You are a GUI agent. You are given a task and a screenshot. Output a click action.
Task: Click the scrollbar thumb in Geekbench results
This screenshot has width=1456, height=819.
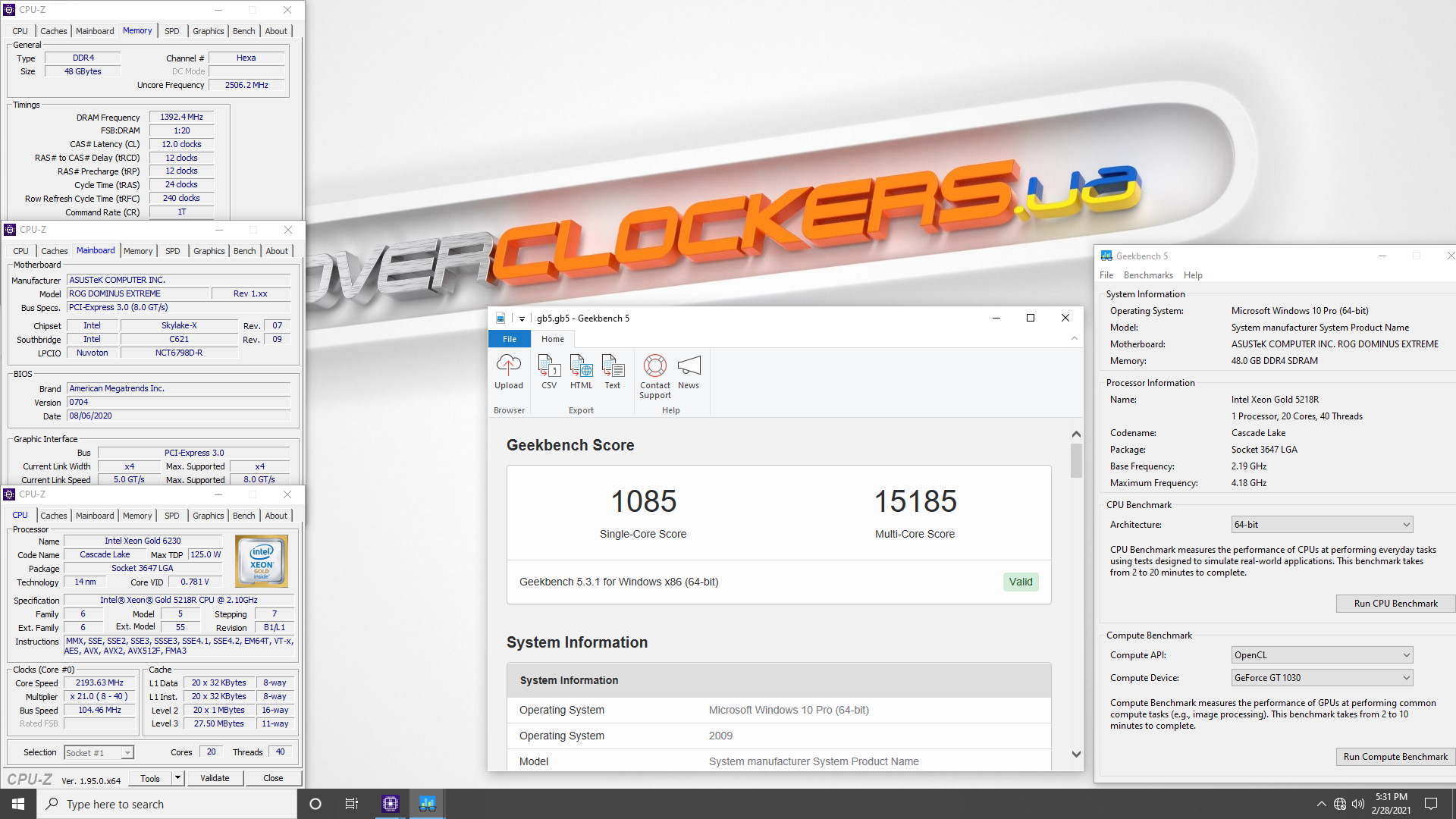coord(1076,460)
